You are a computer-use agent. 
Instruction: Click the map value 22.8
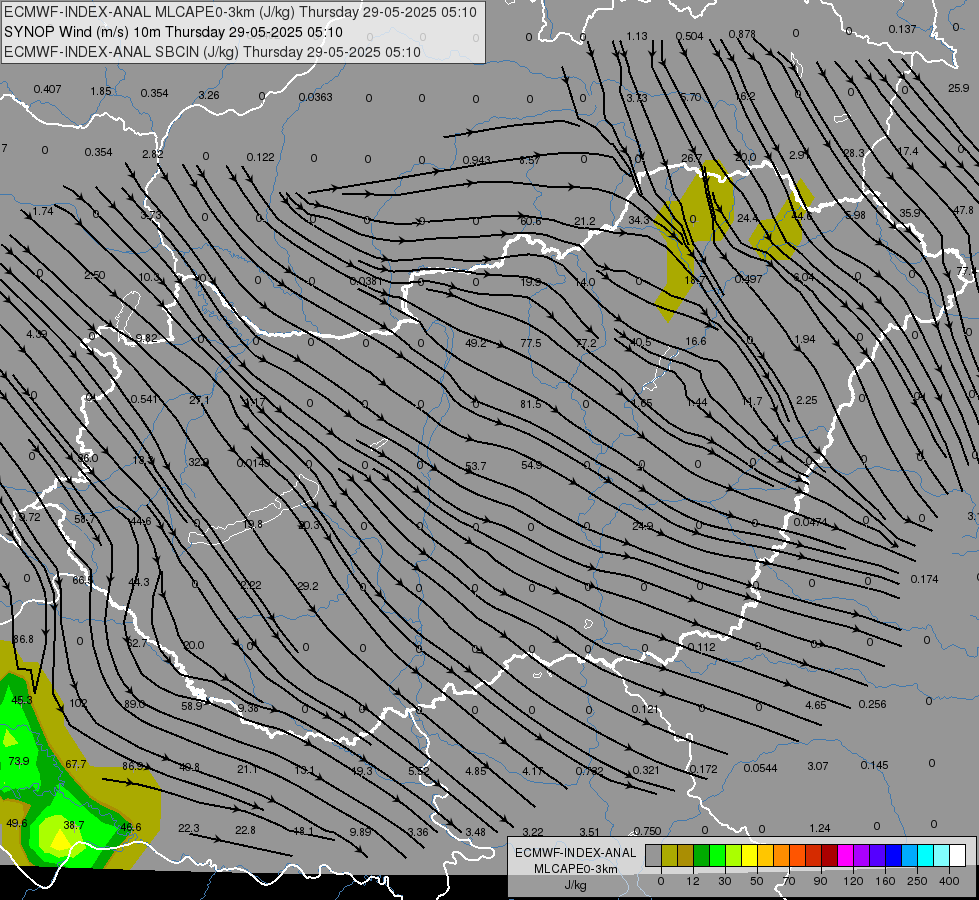pos(245,830)
